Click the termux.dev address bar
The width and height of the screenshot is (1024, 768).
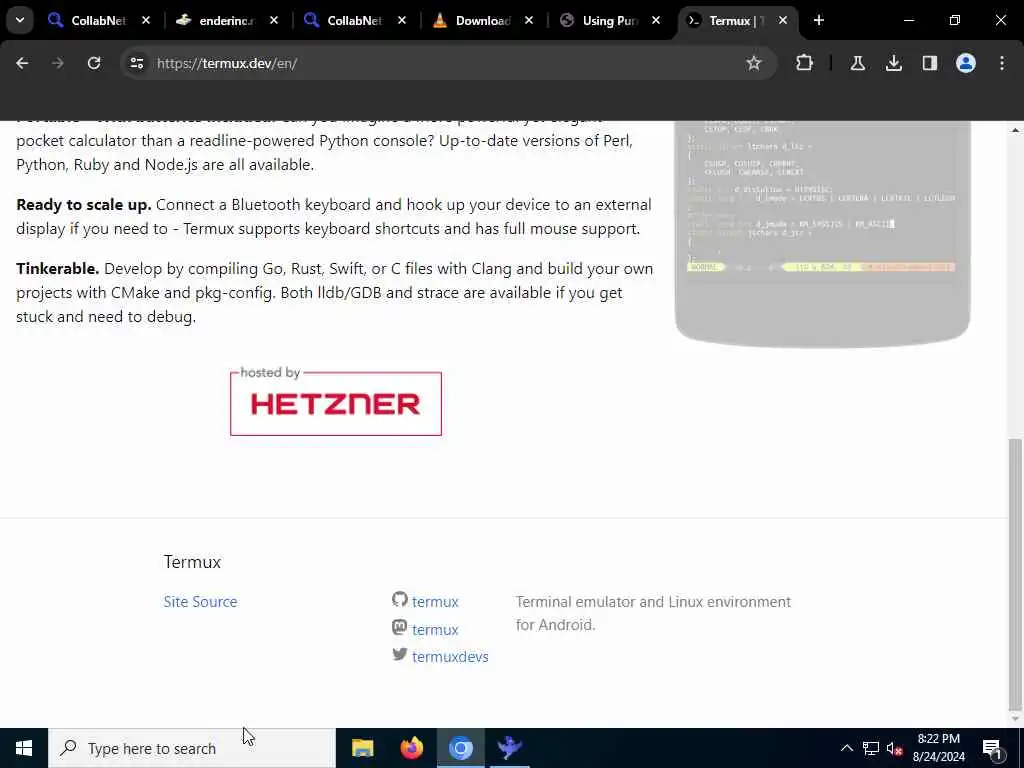[449, 63]
